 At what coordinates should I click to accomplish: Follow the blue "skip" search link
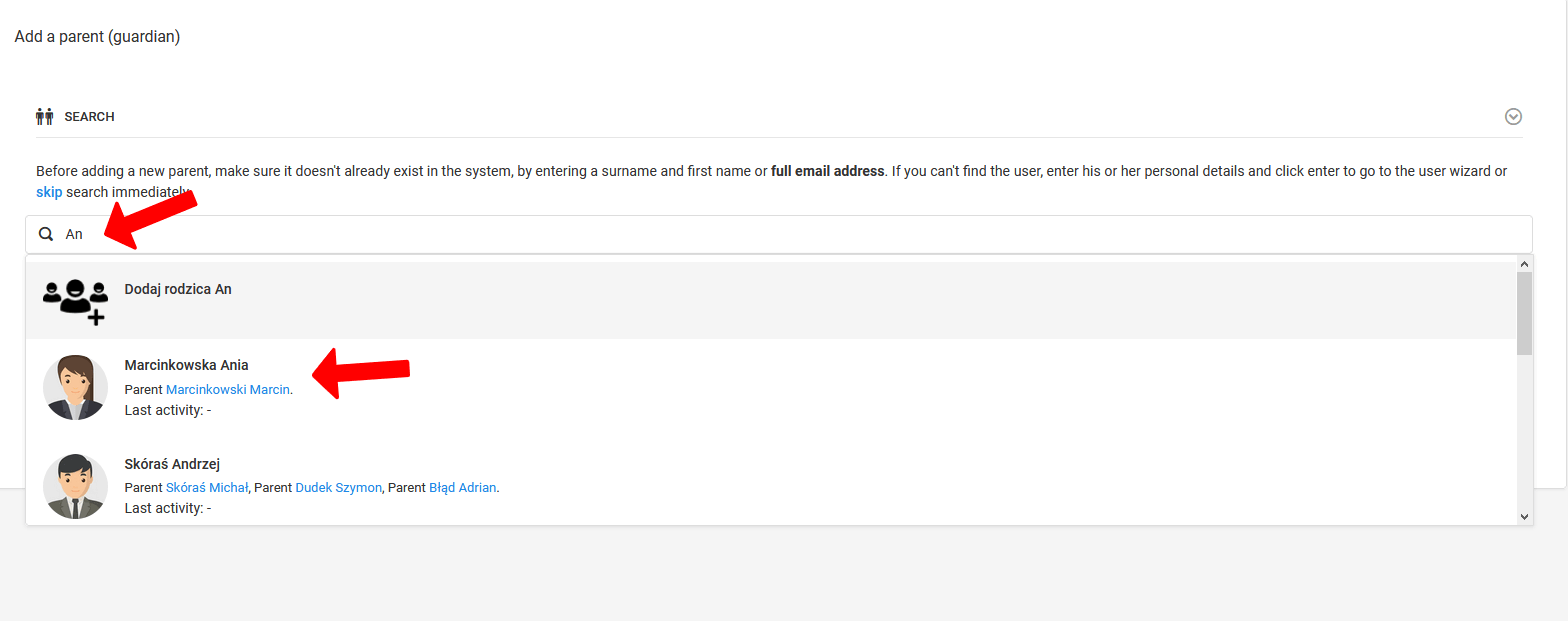(x=49, y=191)
